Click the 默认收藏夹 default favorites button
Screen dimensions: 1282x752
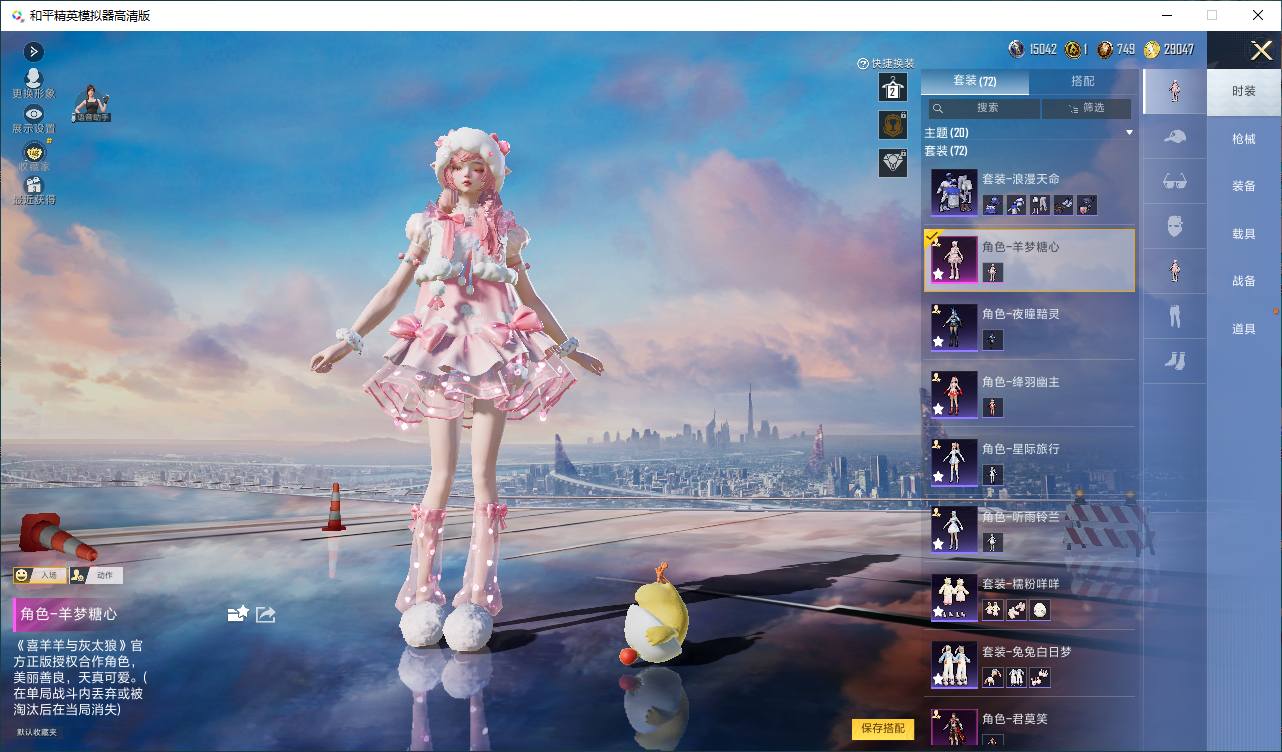click(x=37, y=732)
